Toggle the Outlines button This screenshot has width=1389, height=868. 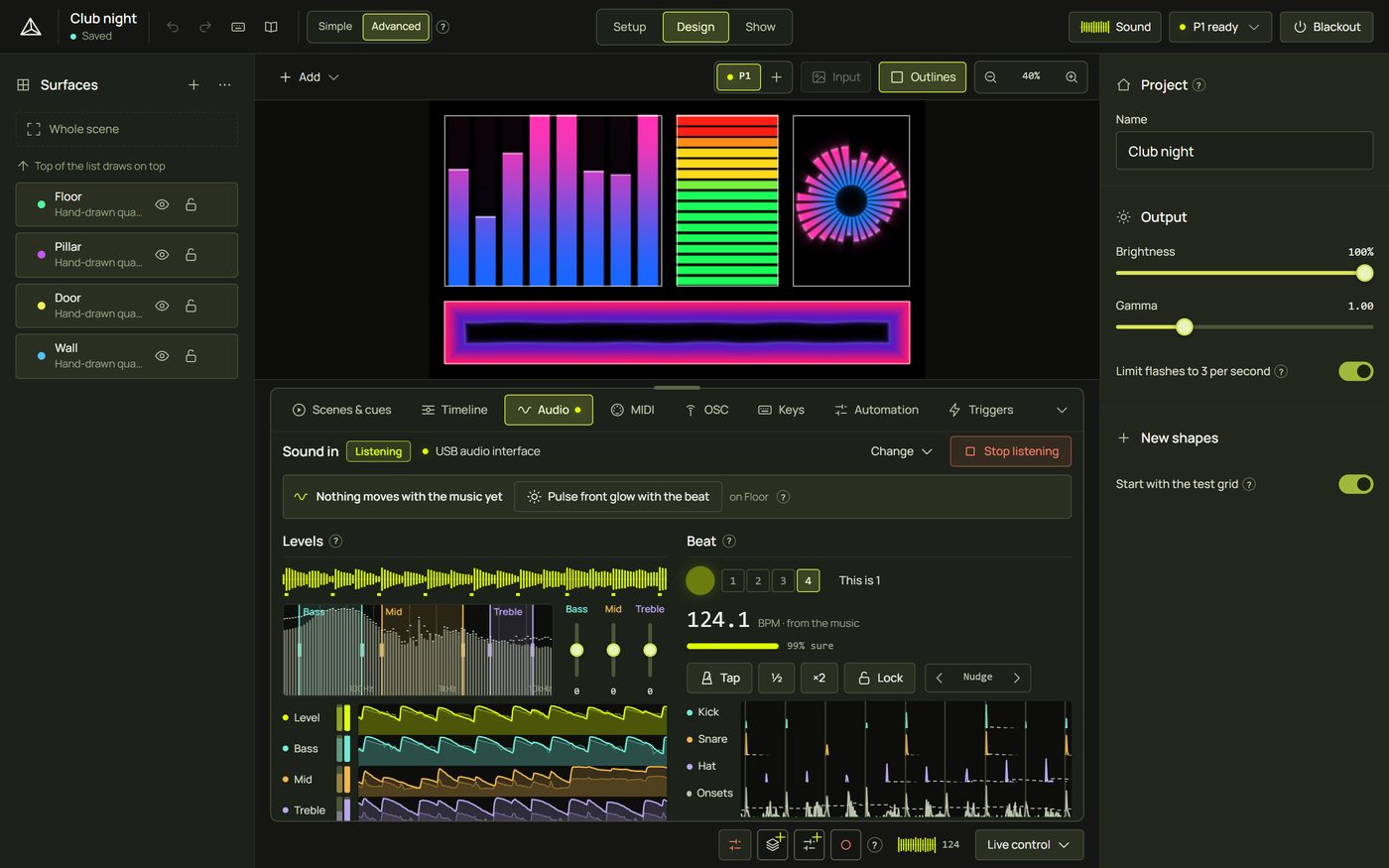(923, 76)
